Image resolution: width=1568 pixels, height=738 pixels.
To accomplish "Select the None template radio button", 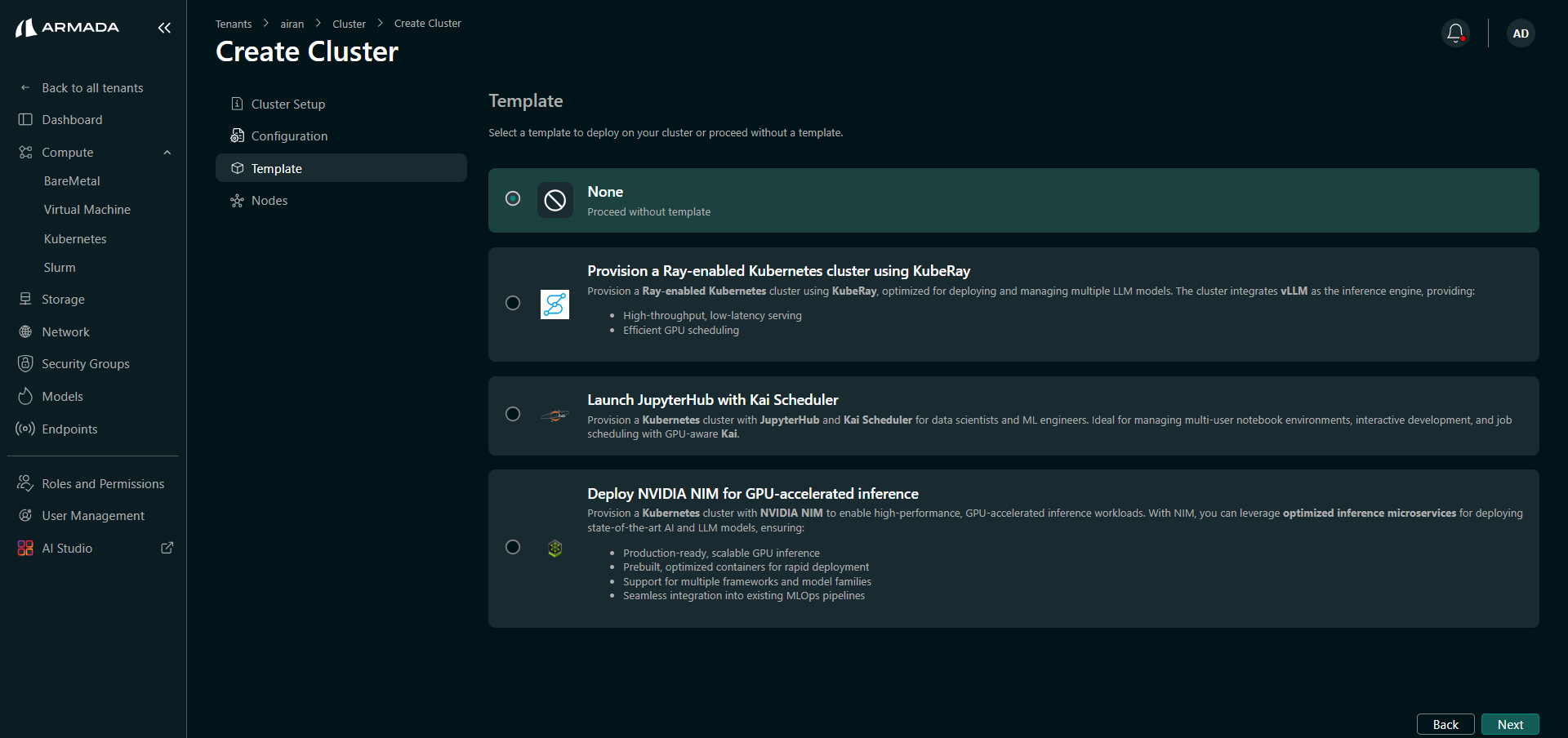I will pos(513,198).
